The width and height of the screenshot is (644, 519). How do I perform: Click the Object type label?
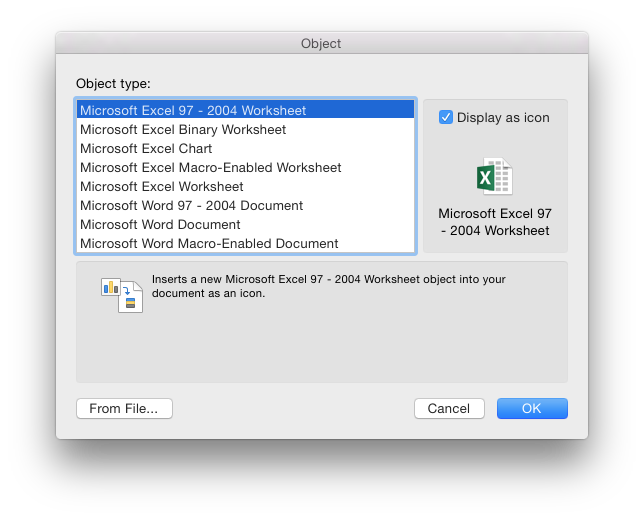(113, 84)
